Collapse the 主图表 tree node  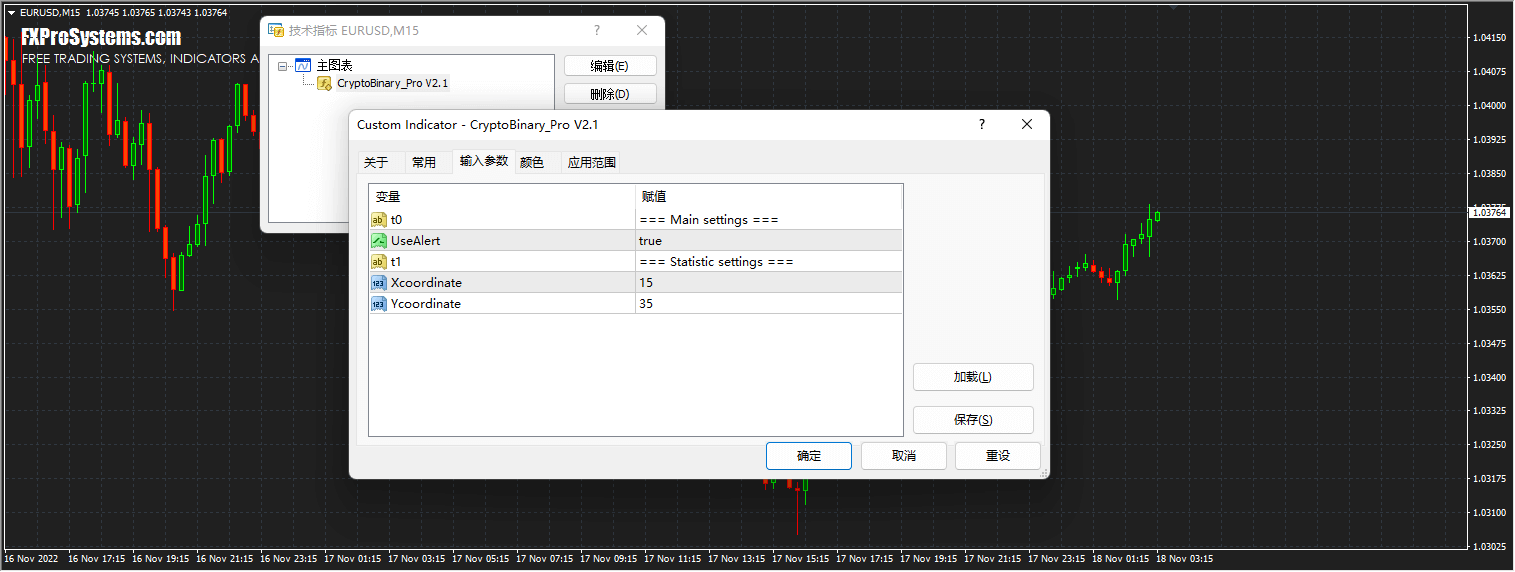point(284,66)
